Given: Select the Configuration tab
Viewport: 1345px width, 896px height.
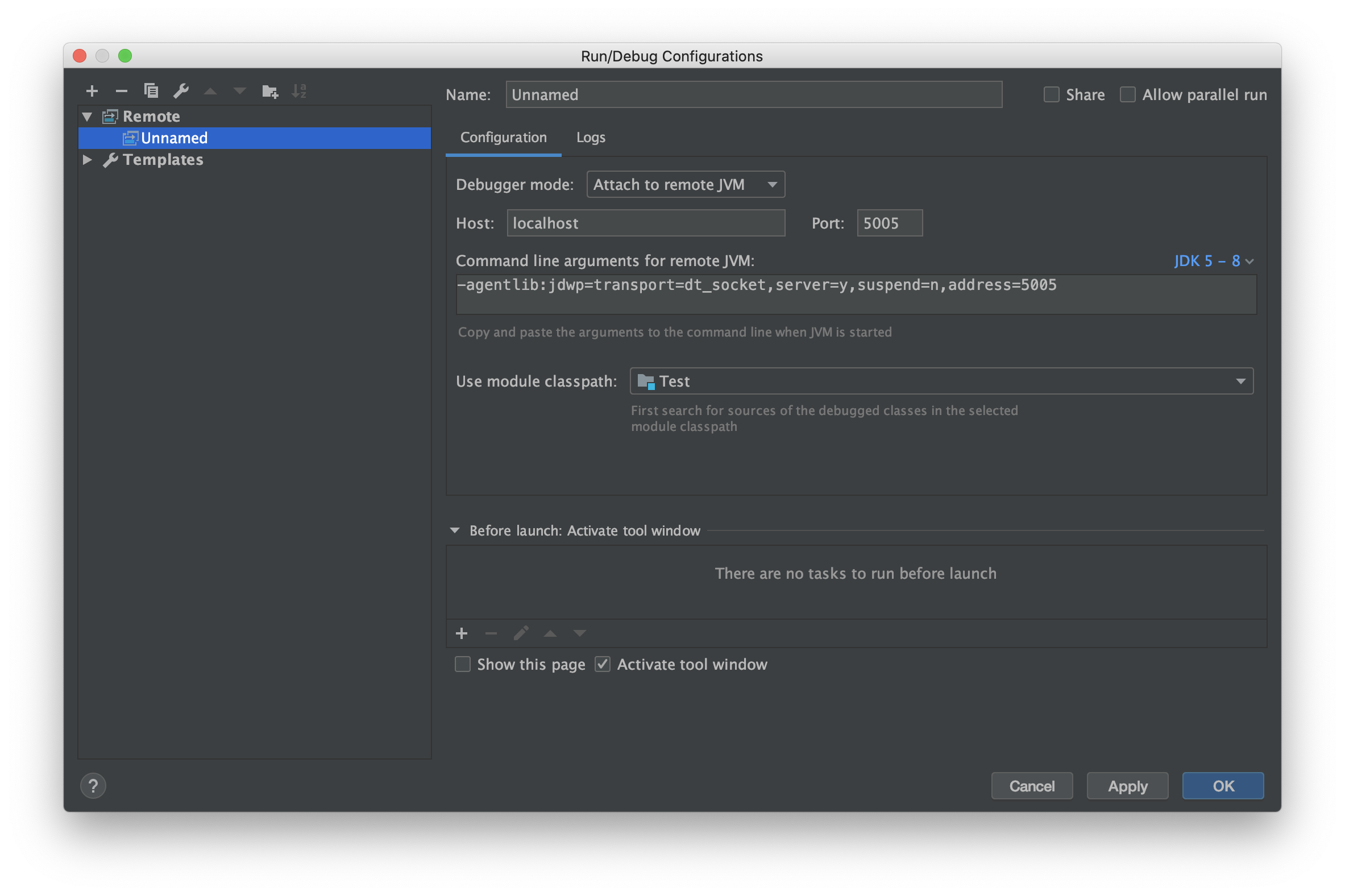Looking at the screenshot, I should click(503, 138).
